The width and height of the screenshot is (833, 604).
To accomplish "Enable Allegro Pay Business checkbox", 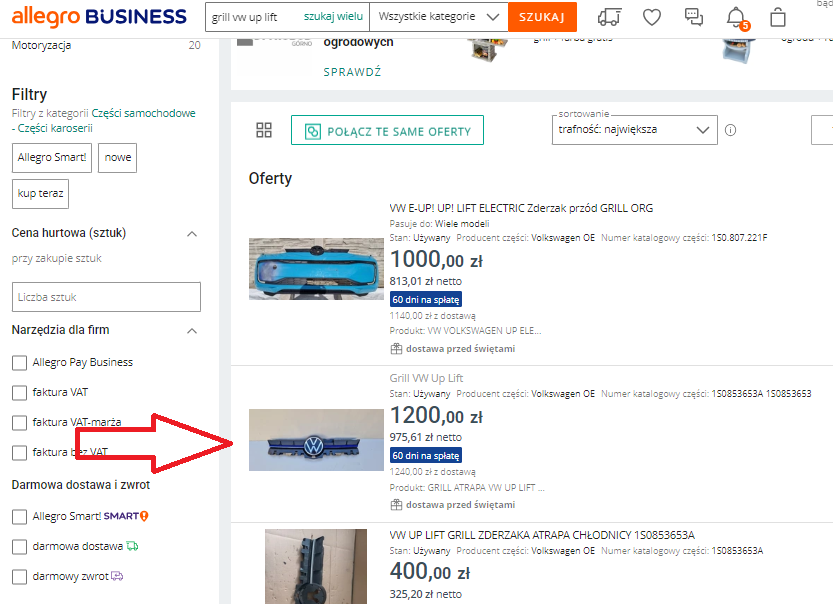I will 19,362.
